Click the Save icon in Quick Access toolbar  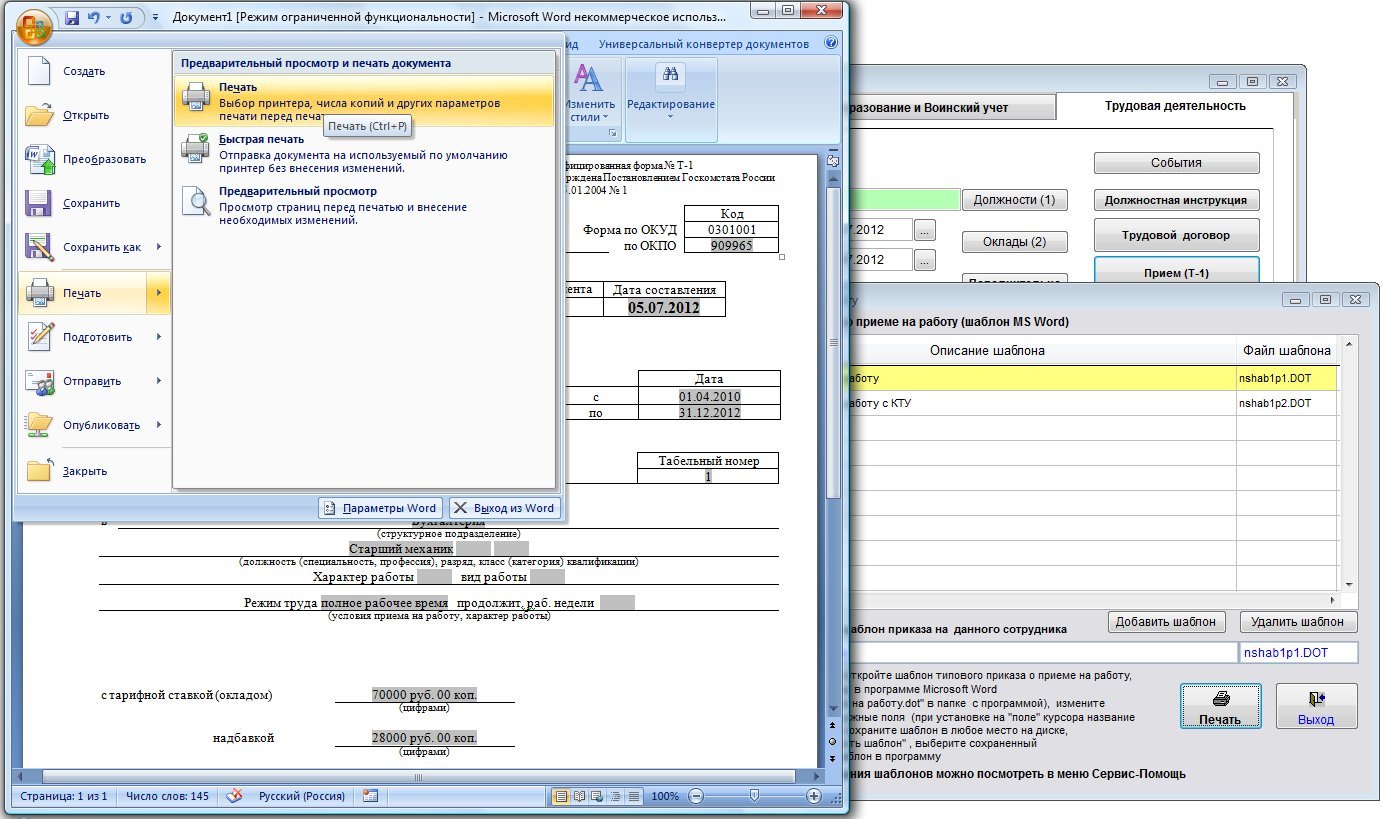(x=73, y=18)
